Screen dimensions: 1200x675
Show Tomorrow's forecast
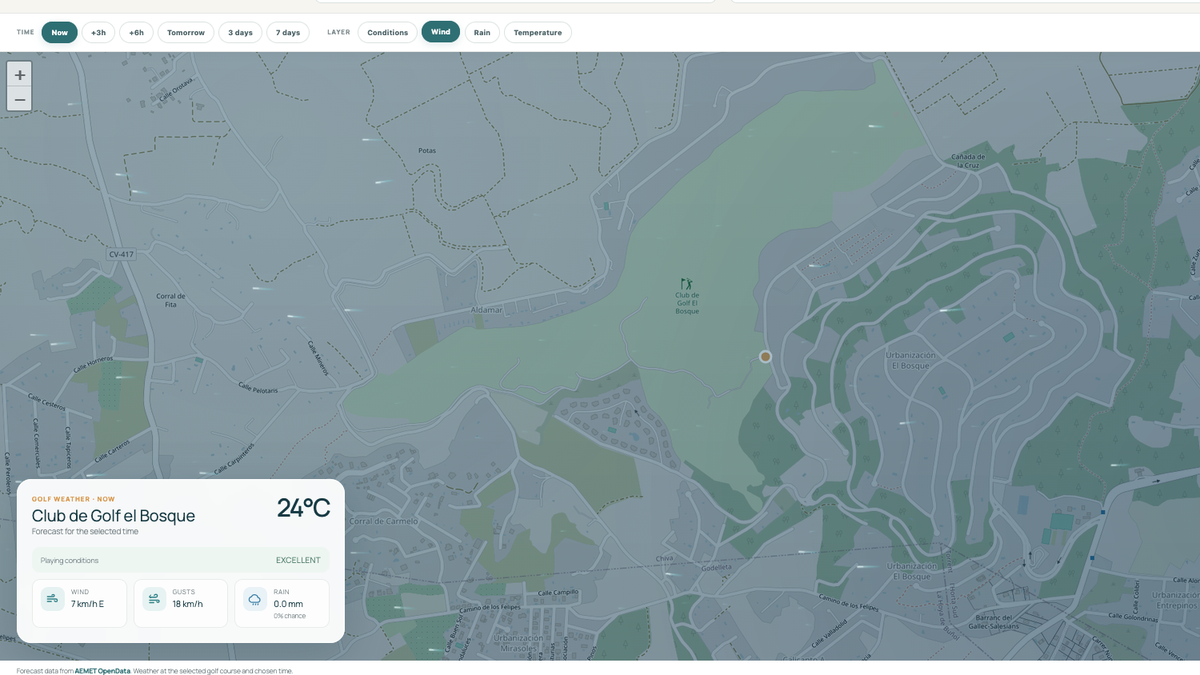pos(186,32)
